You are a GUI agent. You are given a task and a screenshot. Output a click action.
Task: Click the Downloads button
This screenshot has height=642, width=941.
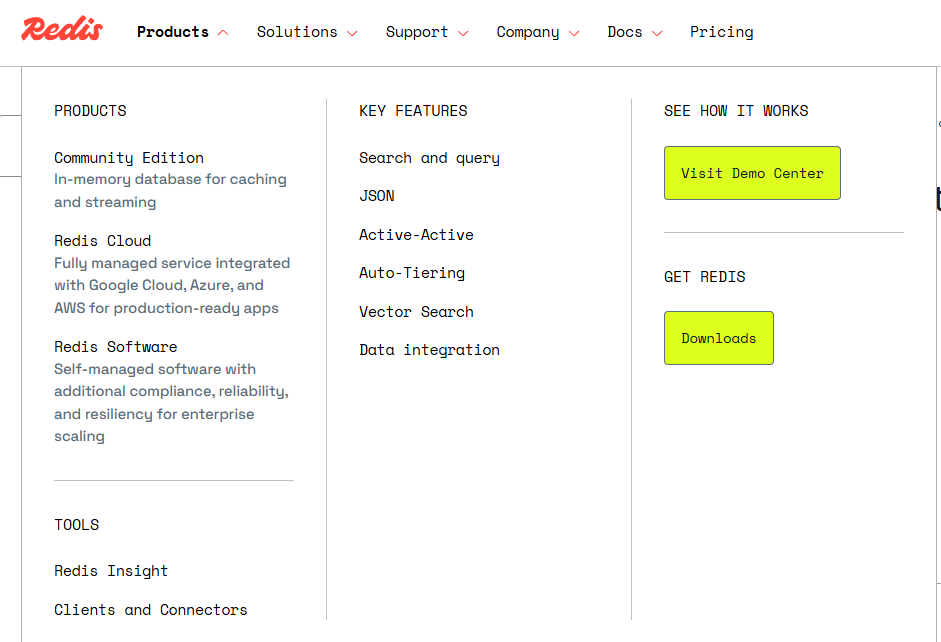(x=718, y=338)
